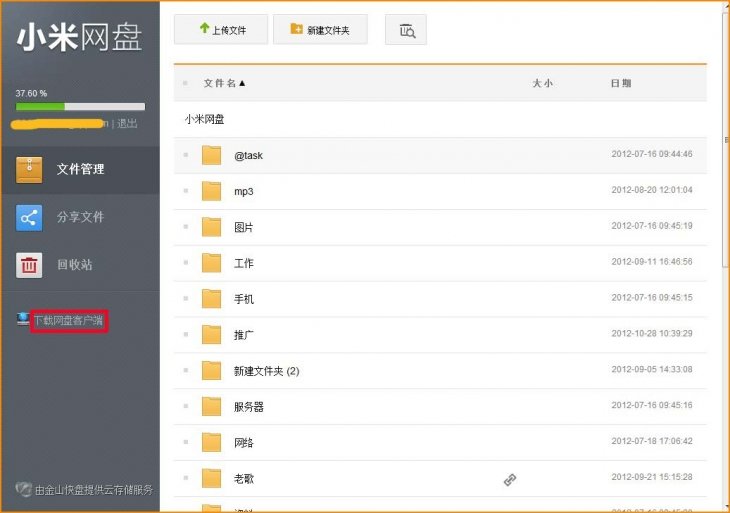Open the mp3 folder name
This screenshot has height=513, width=730.
(x=243, y=191)
